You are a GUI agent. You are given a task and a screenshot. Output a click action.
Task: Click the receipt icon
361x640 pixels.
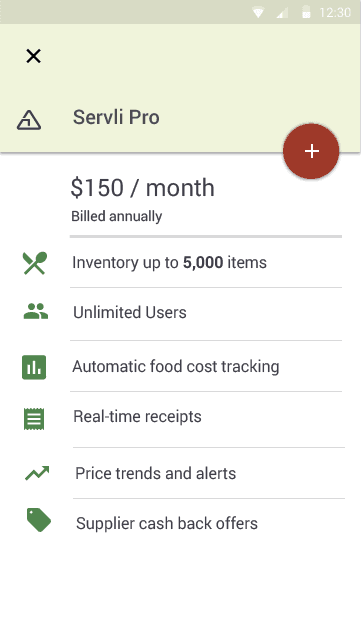click(34, 418)
